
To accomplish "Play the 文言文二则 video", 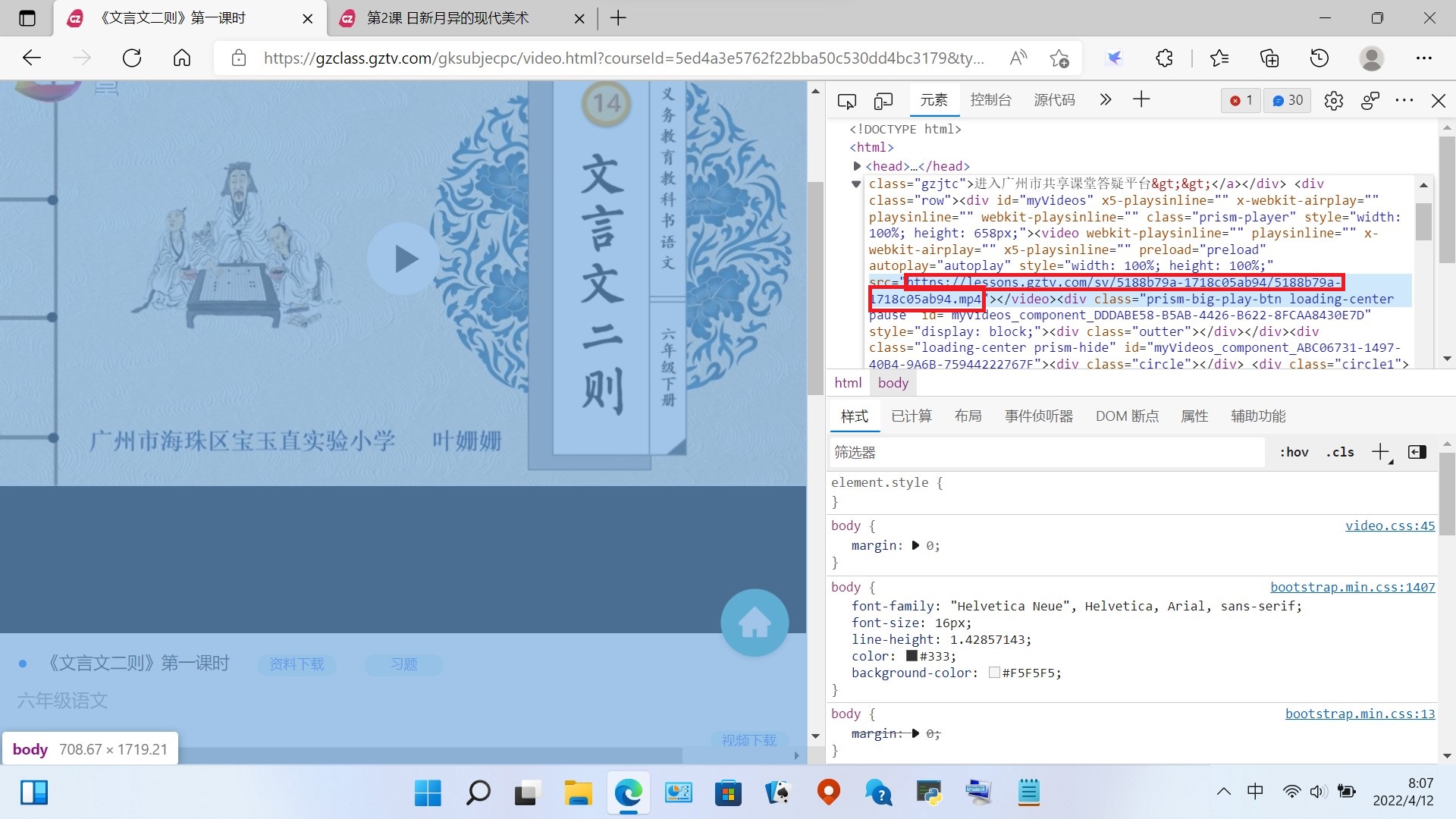I will (403, 259).
